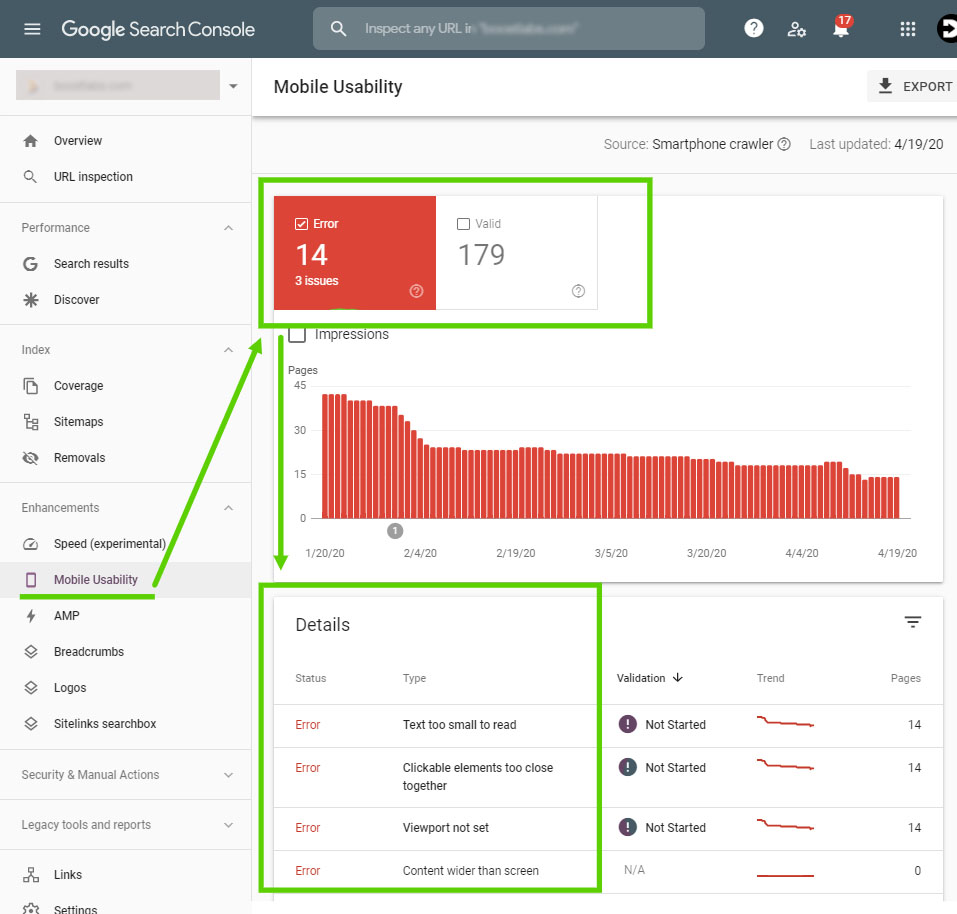Image resolution: width=957 pixels, height=914 pixels.
Task: Click the Google G Search results icon
Action: tap(31, 264)
